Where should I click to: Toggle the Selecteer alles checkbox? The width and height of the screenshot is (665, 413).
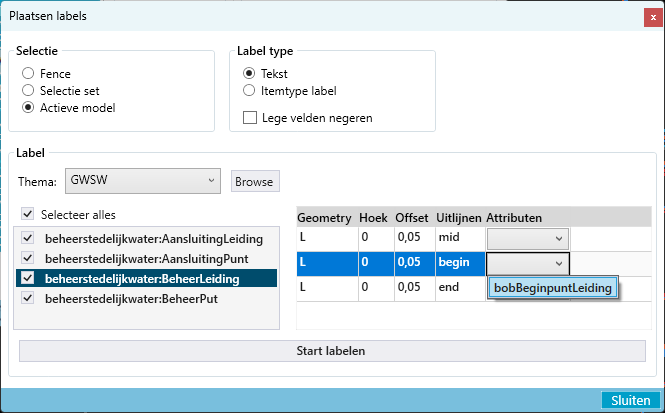pyautogui.click(x=28, y=214)
